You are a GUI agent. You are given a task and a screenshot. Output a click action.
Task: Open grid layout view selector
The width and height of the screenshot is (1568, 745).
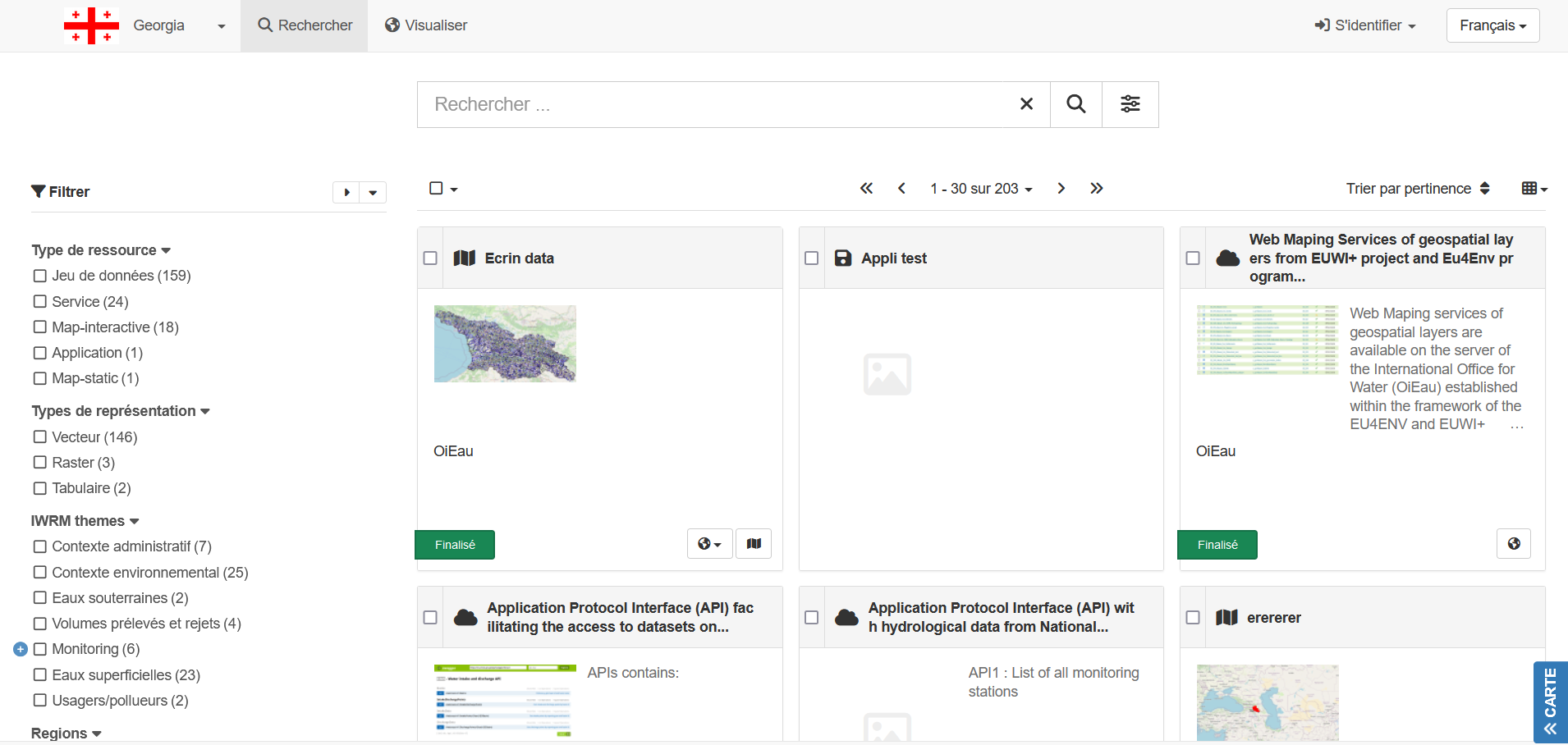pyautogui.click(x=1534, y=189)
